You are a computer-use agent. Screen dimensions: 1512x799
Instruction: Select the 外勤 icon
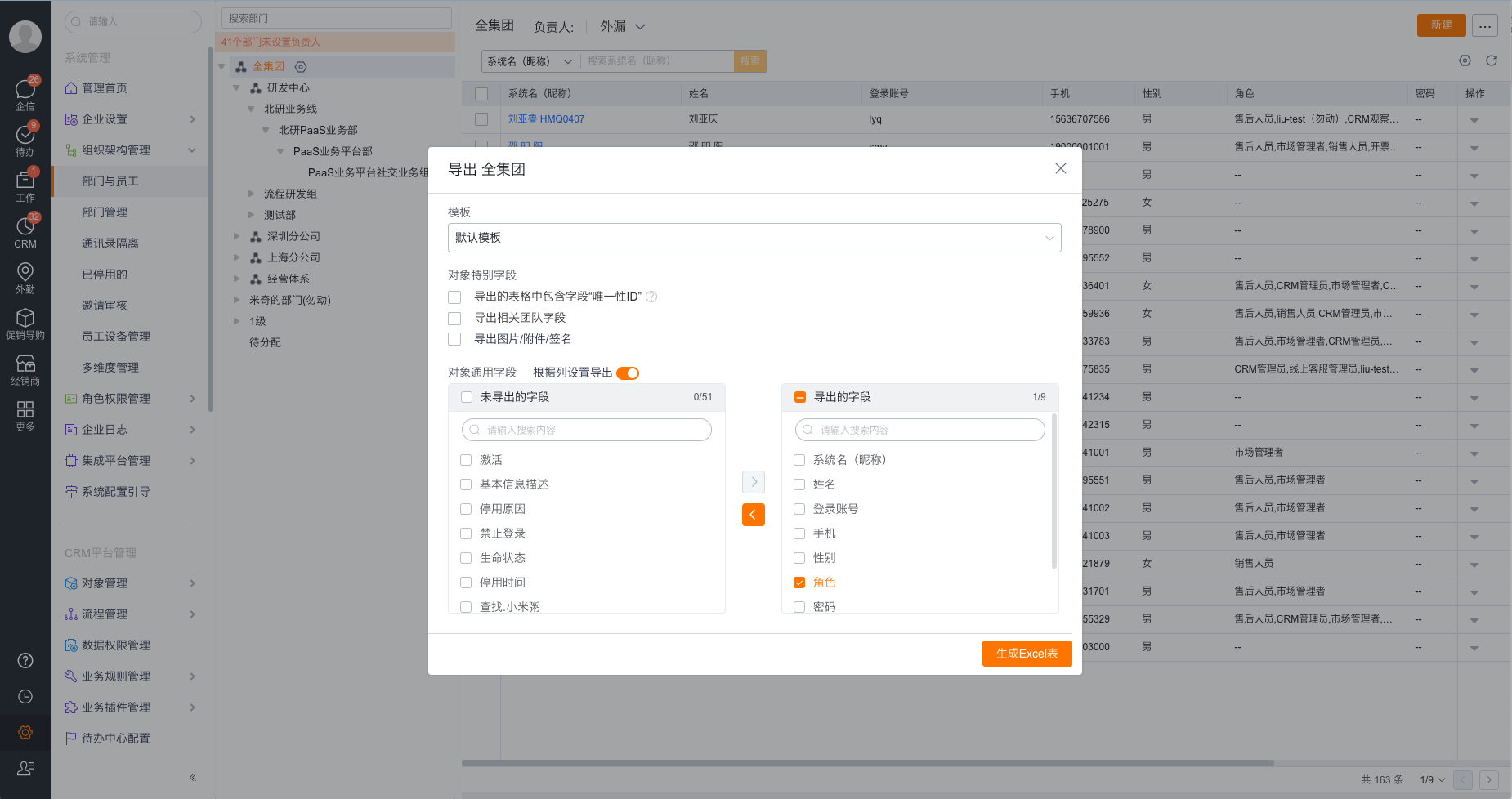click(25, 278)
